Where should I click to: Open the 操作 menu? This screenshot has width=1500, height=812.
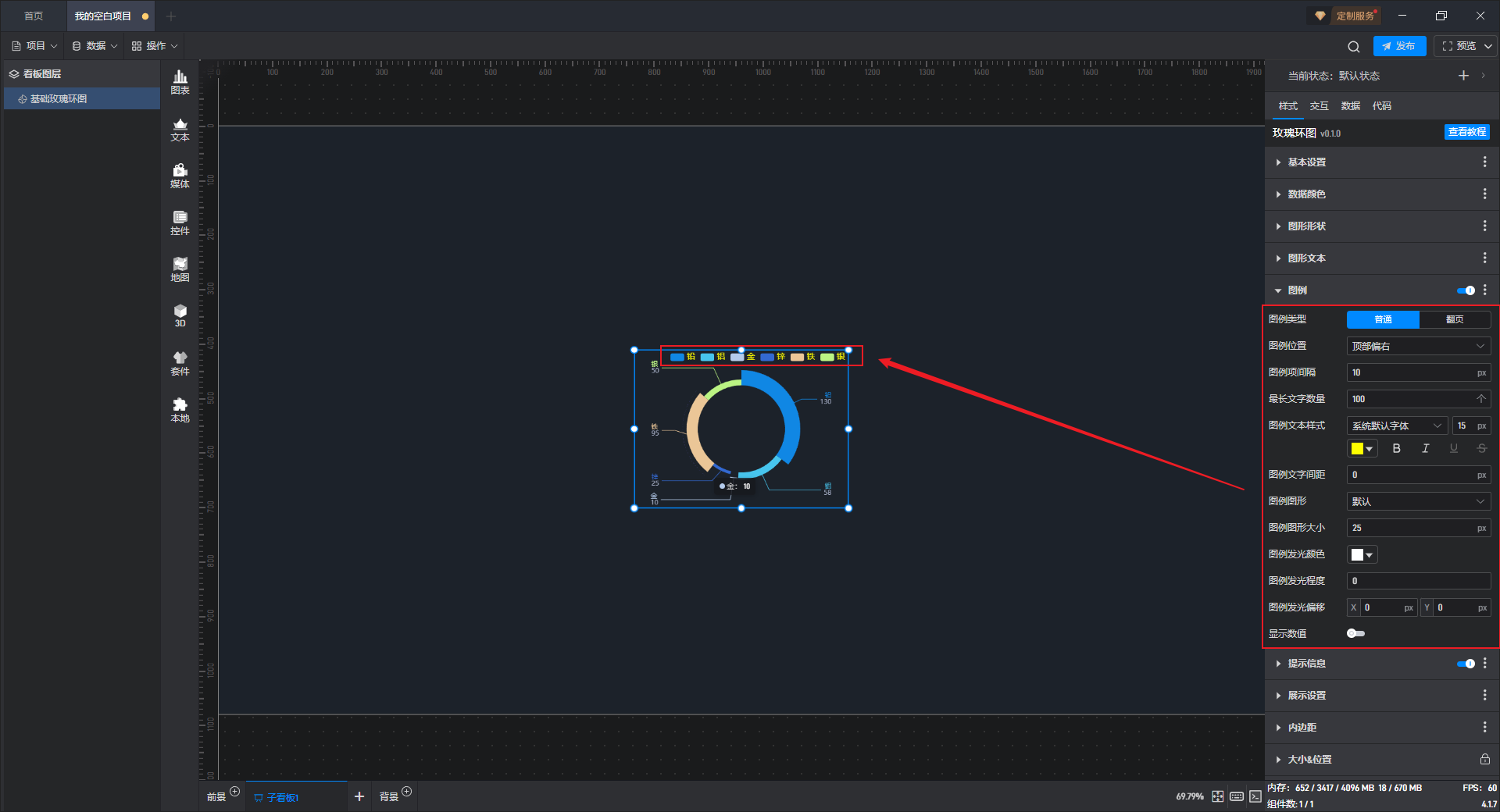155,46
